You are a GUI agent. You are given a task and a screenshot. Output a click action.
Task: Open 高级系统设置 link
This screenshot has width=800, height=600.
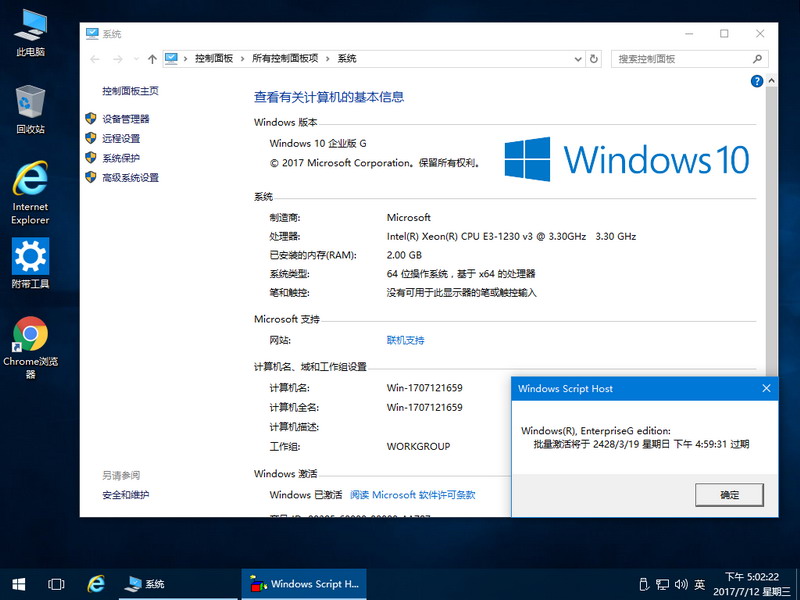tap(130, 177)
